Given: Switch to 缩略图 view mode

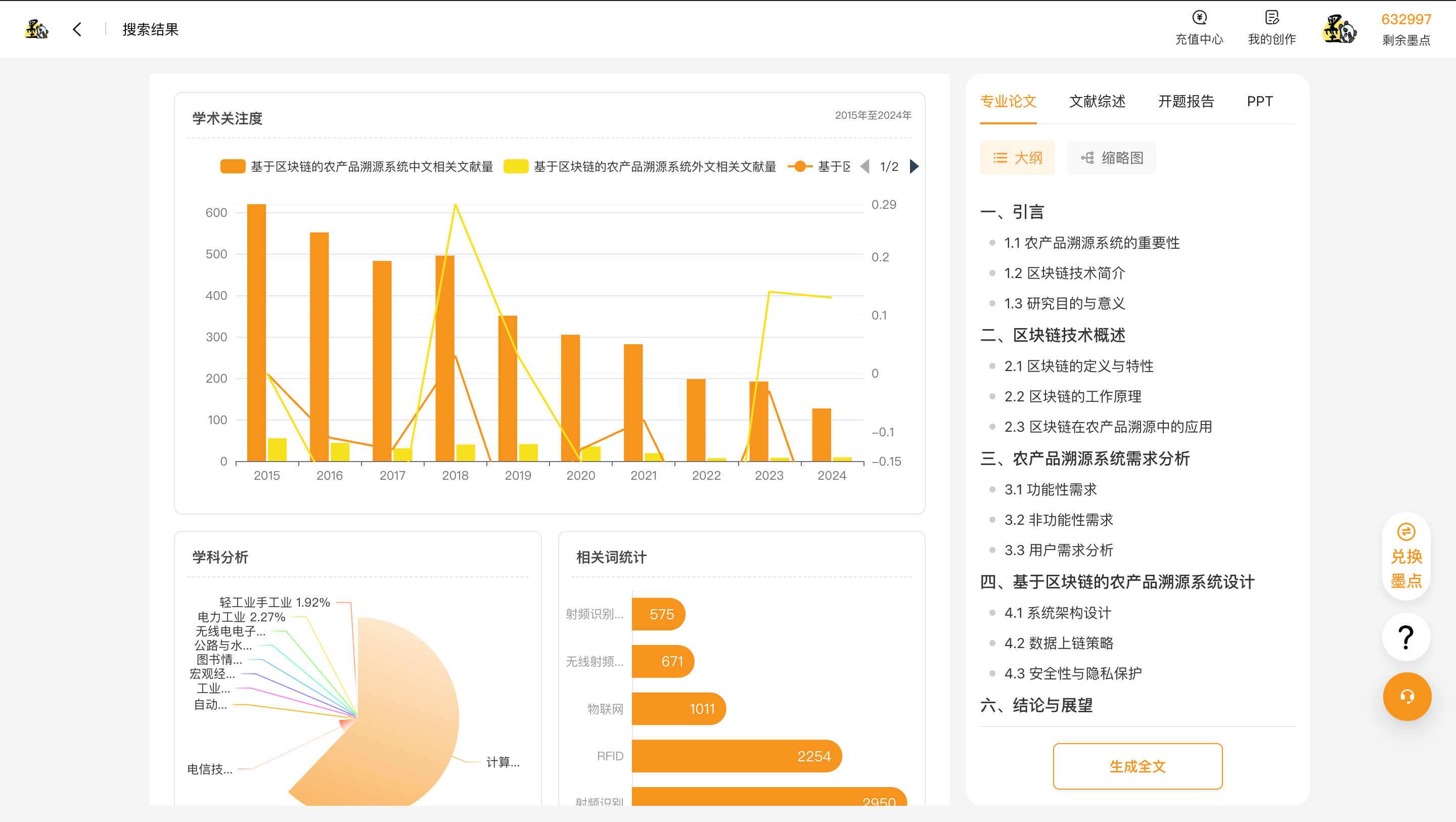Looking at the screenshot, I should tap(1111, 158).
